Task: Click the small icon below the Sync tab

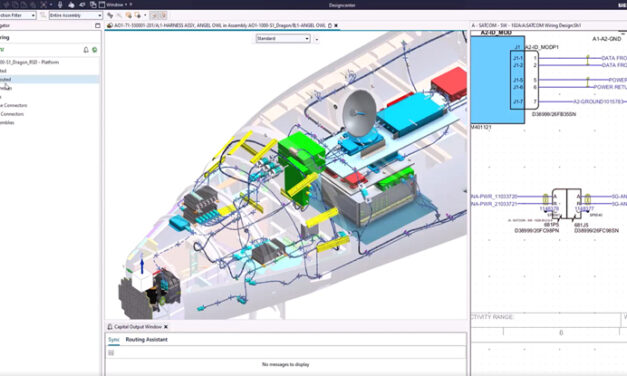Action: tap(111, 353)
